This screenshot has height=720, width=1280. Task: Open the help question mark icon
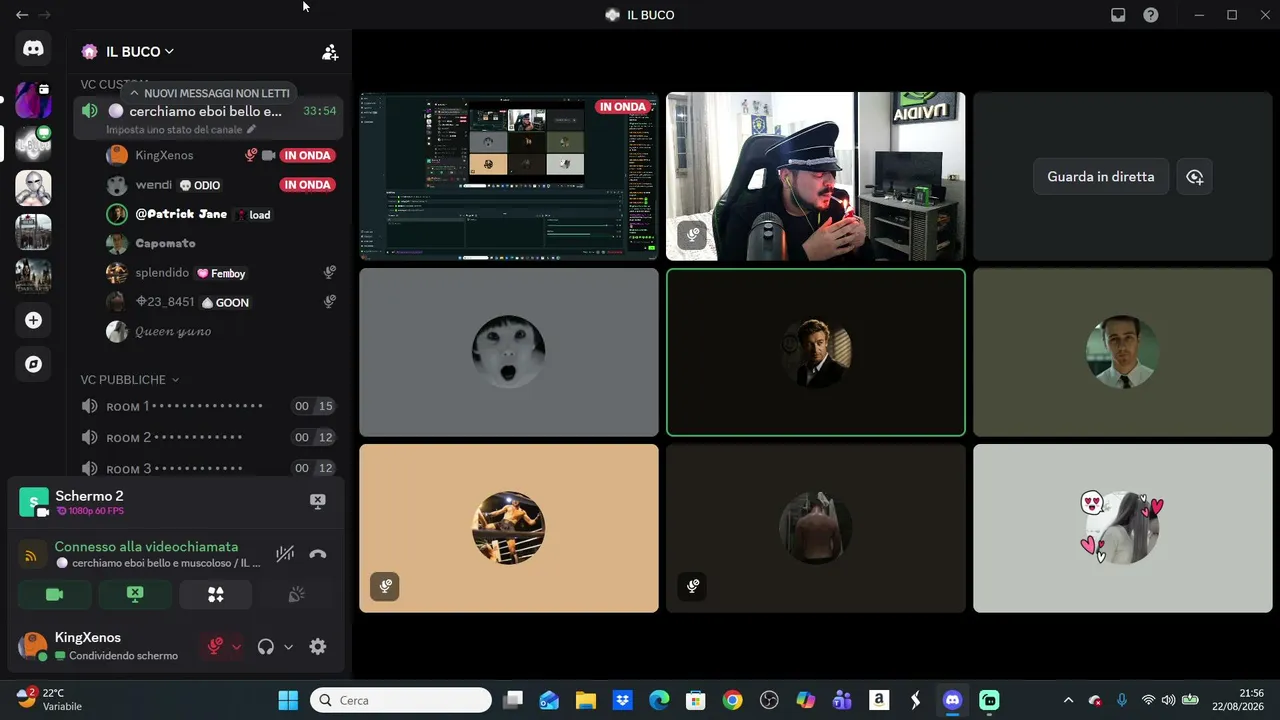click(1151, 15)
